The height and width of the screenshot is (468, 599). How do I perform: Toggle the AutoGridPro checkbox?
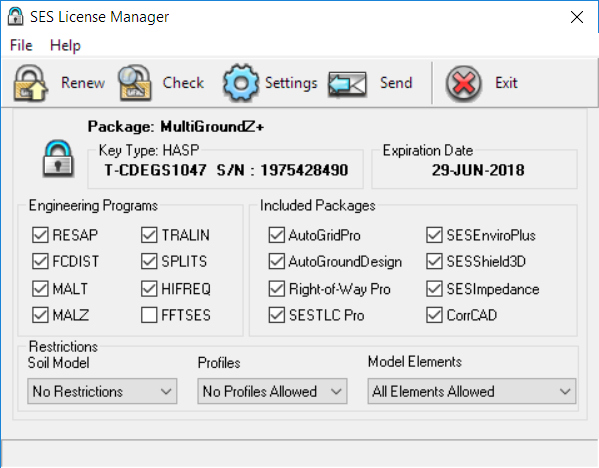[277, 235]
